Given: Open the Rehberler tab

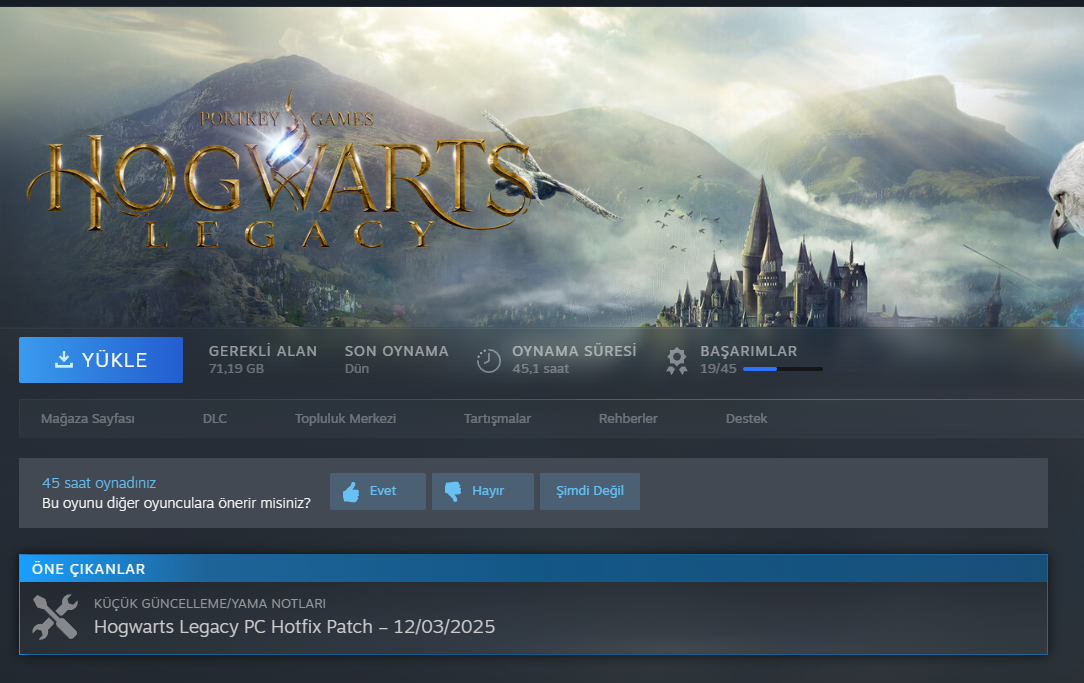Looking at the screenshot, I should click(x=628, y=418).
